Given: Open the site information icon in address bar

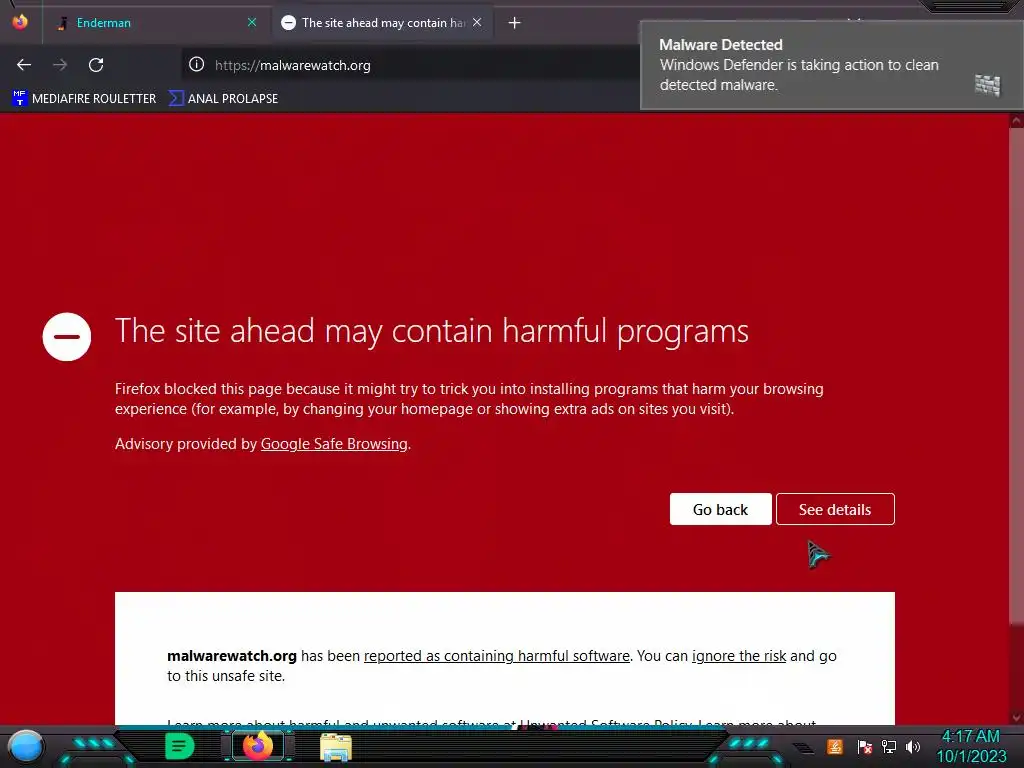Looking at the screenshot, I should (197, 64).
